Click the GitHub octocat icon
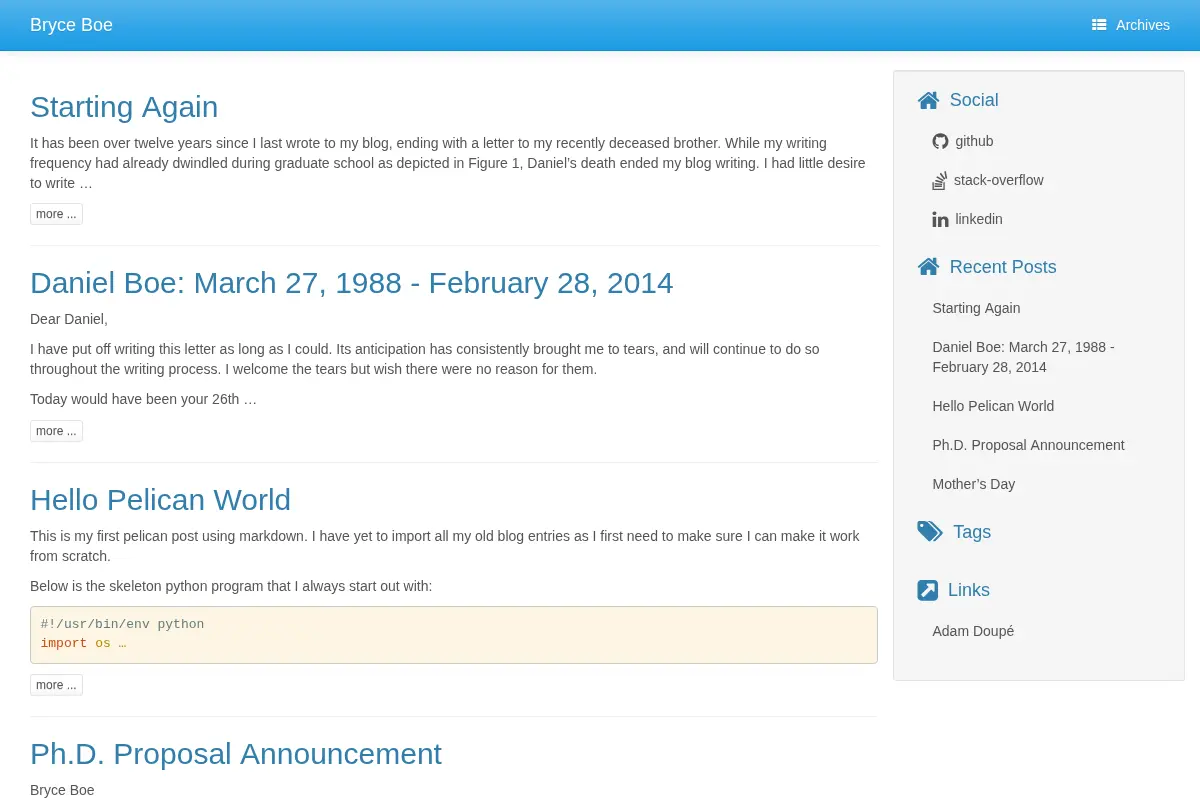The width and height of the screenshot is (1200, 800). pyautogui.click(x=940, y=141)
